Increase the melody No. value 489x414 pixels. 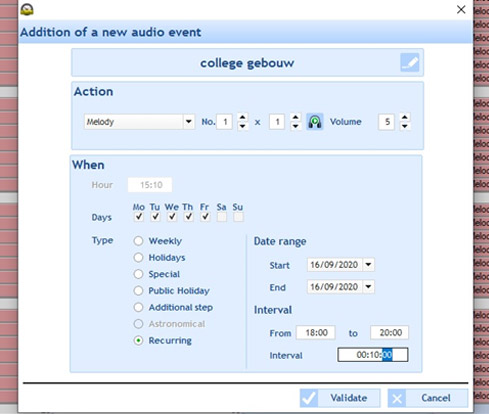(x=242, y=117)
